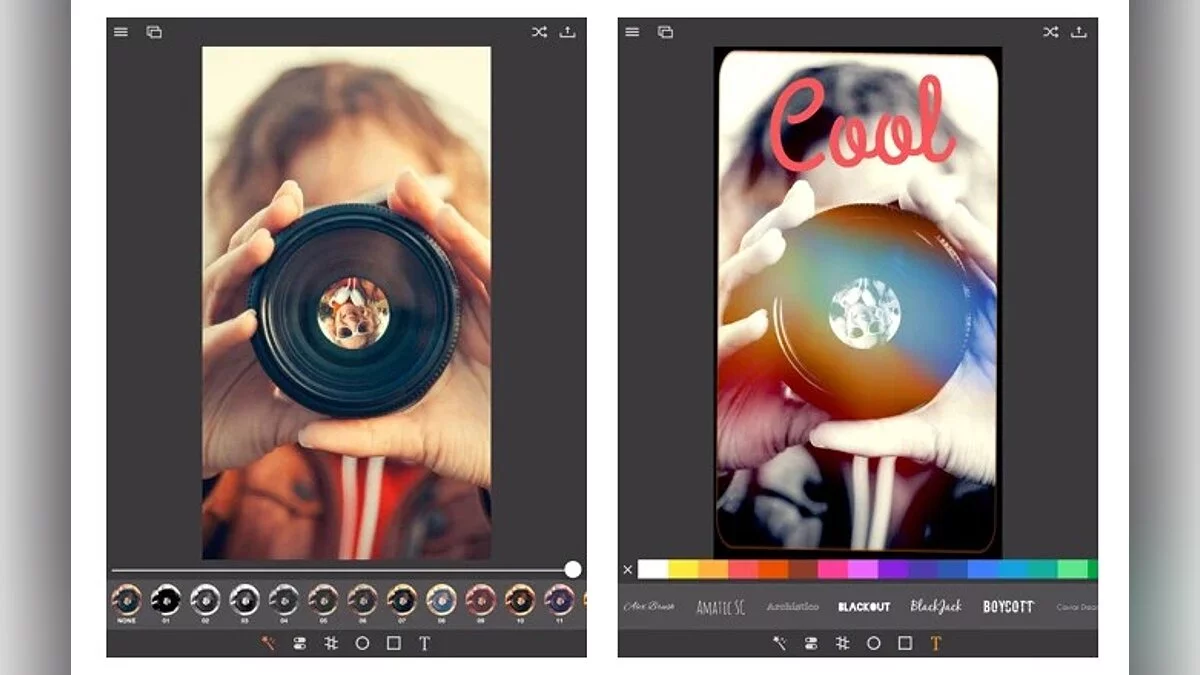This screenshot has width=1200, height=675.
Task: Pick the yellow color swatch
Action: (x=682, y=570)
